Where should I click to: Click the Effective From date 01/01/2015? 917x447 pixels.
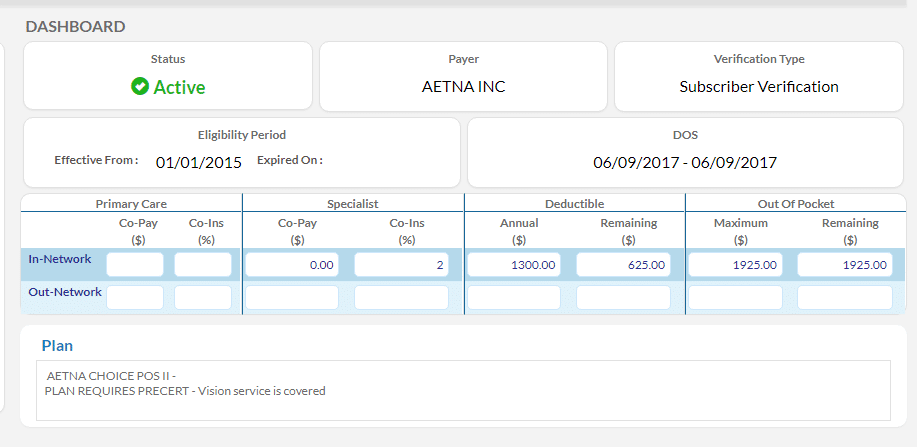(x=198, y=162)
